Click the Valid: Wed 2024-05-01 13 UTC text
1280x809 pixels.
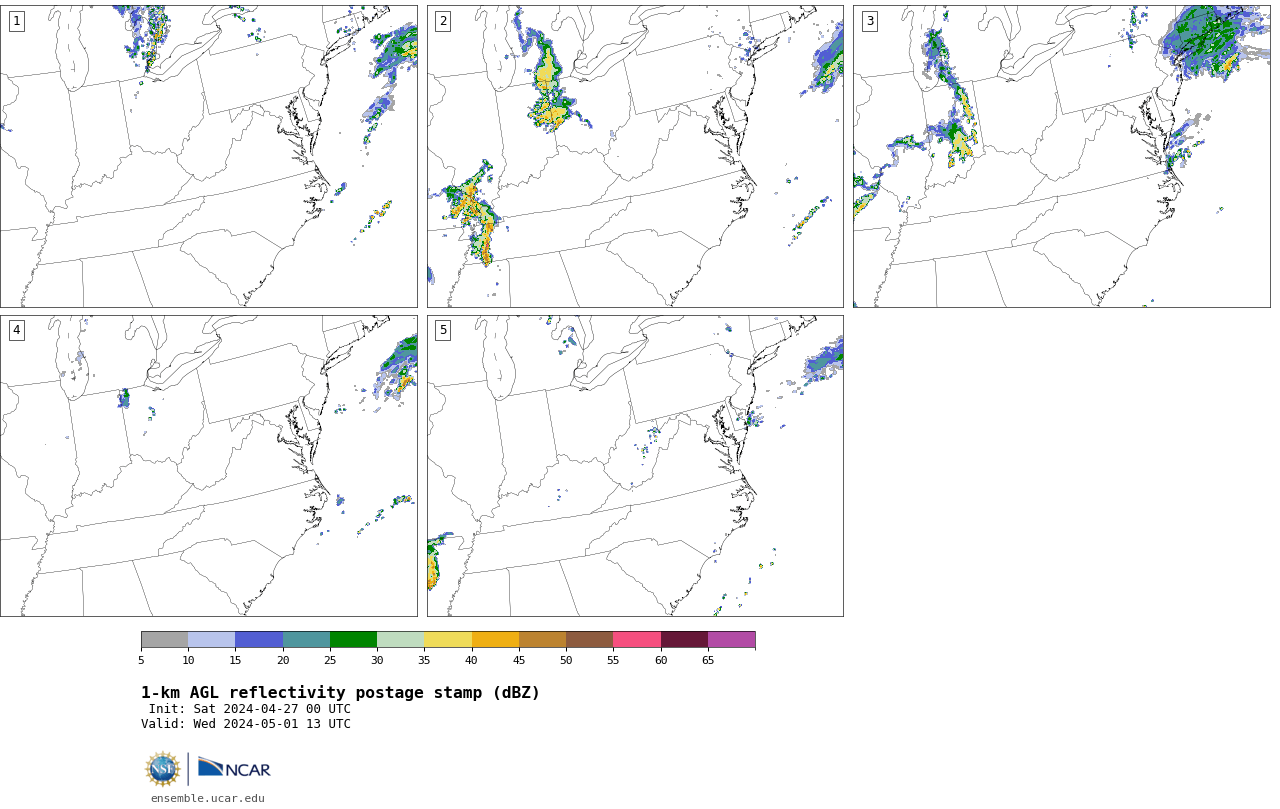[x=246, y=724]
